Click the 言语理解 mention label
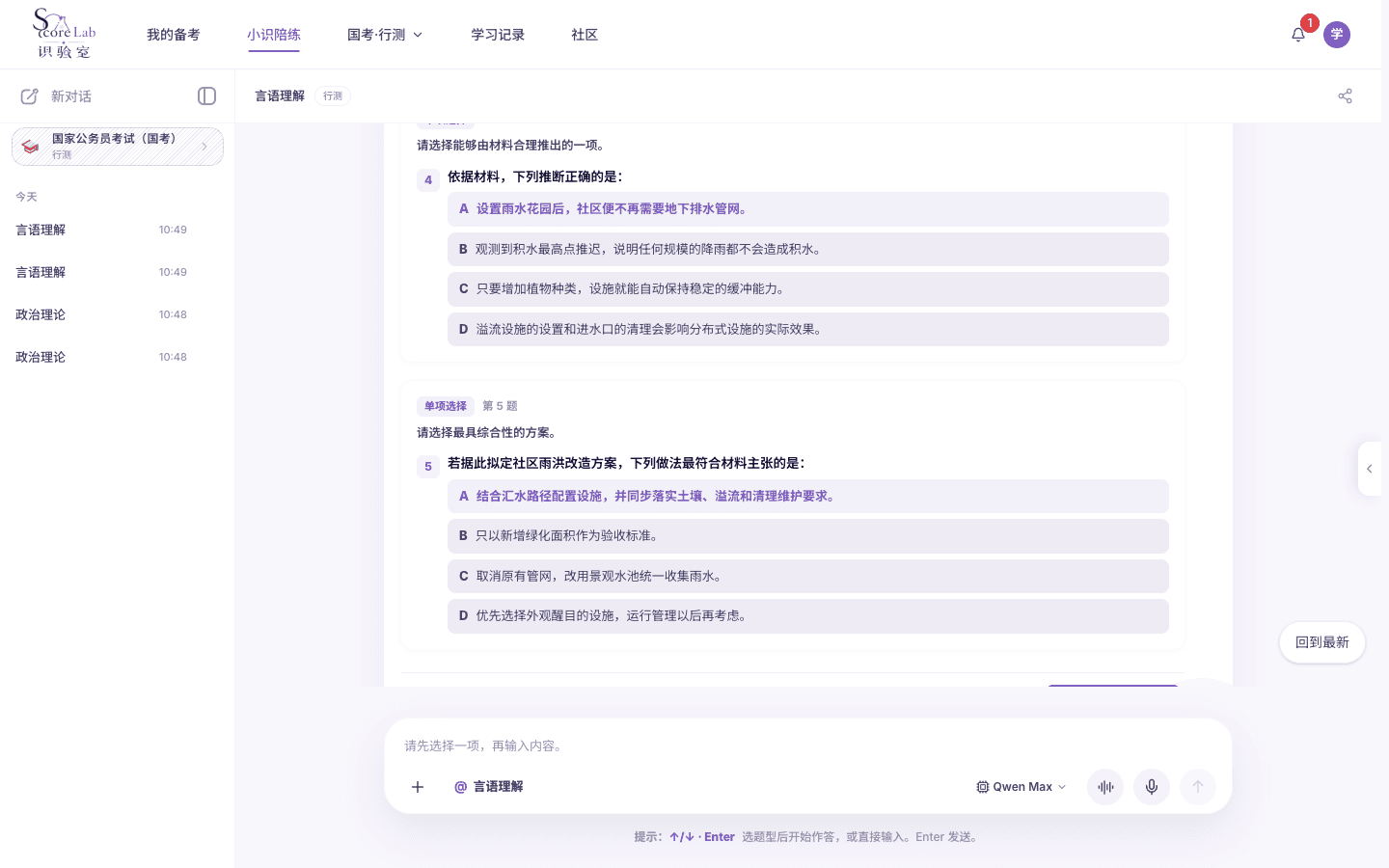1389x868 pixels. pos(499,787)
